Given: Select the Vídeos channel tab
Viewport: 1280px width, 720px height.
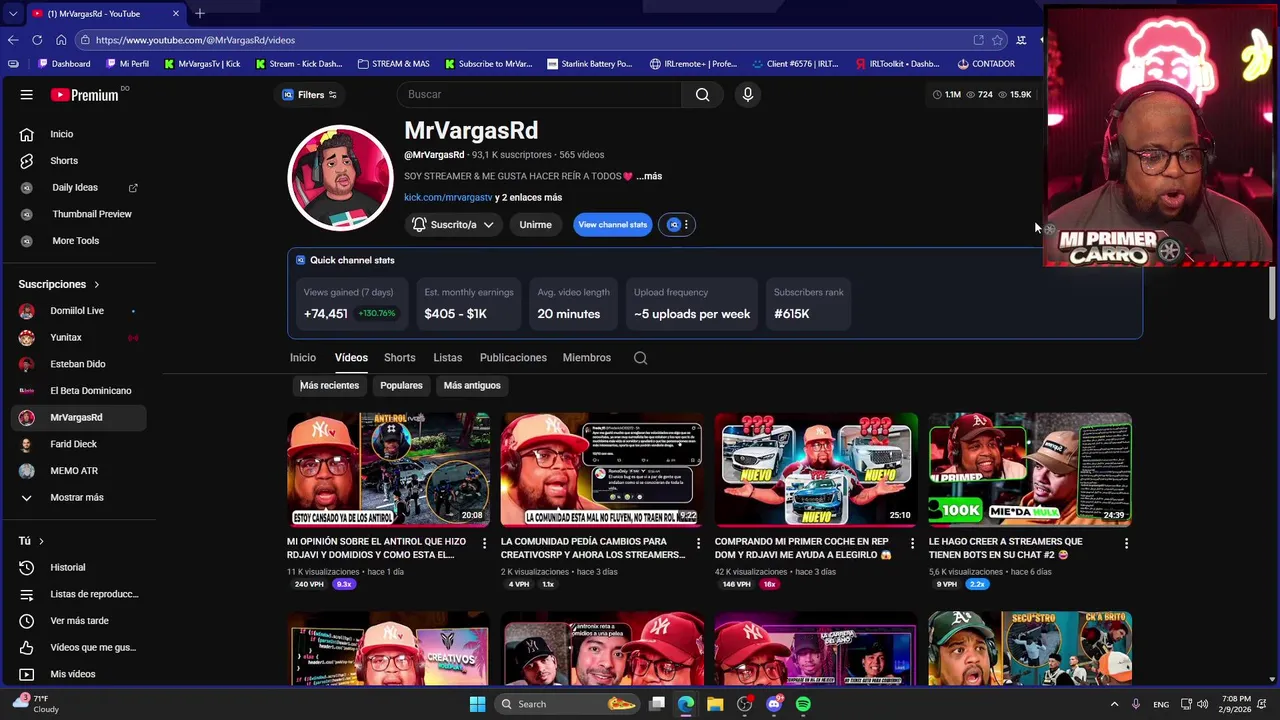Looking at the screenshot, I should [351, 358].
